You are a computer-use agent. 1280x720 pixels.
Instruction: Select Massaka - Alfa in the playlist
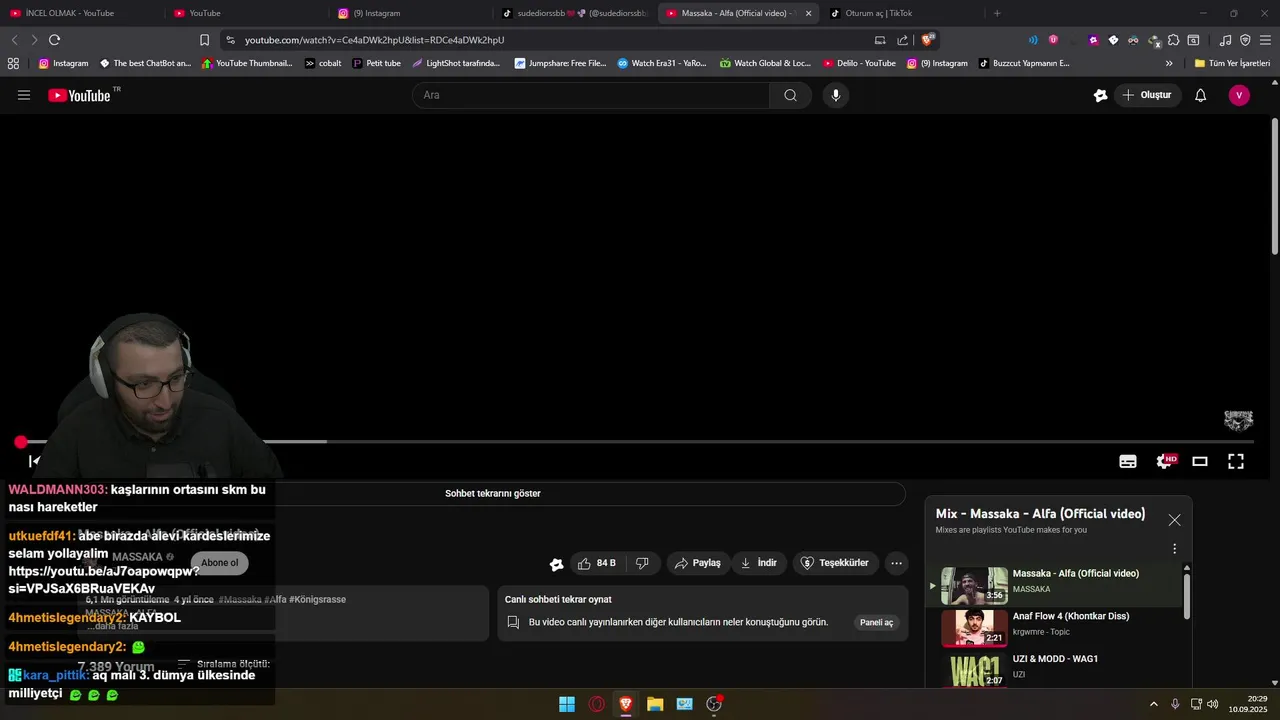click(1055, 585)
